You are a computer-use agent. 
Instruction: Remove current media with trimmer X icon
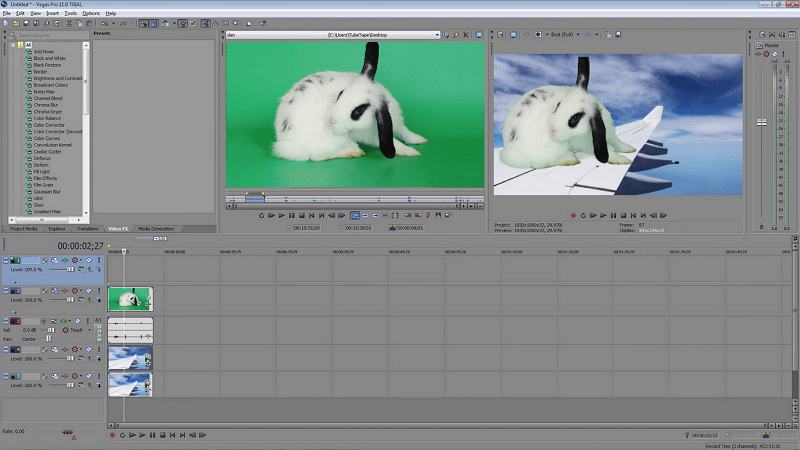coord(466,35)
